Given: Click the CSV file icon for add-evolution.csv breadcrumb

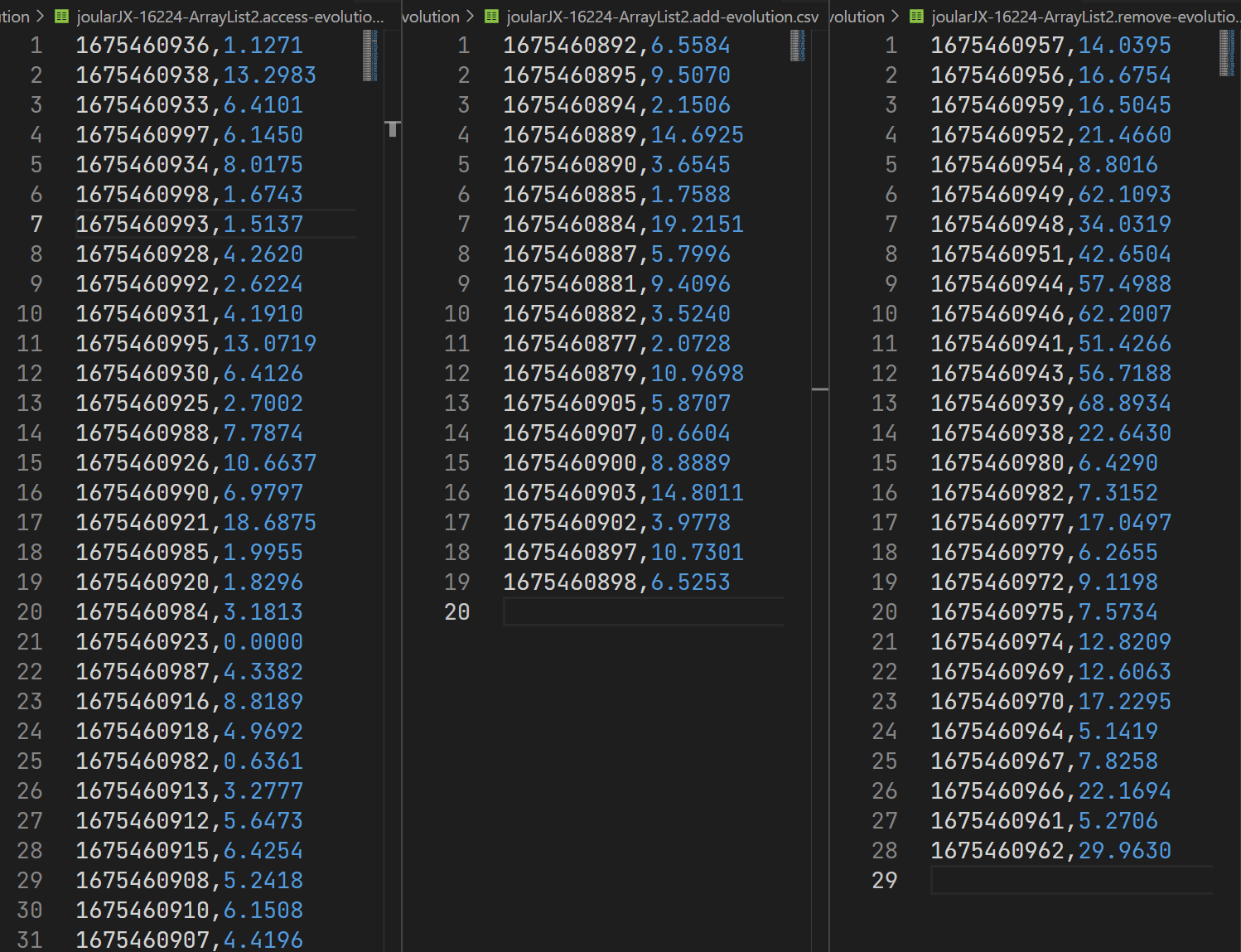Looking at the screenshot, I should pyautogui.click(x=492, y=17).
